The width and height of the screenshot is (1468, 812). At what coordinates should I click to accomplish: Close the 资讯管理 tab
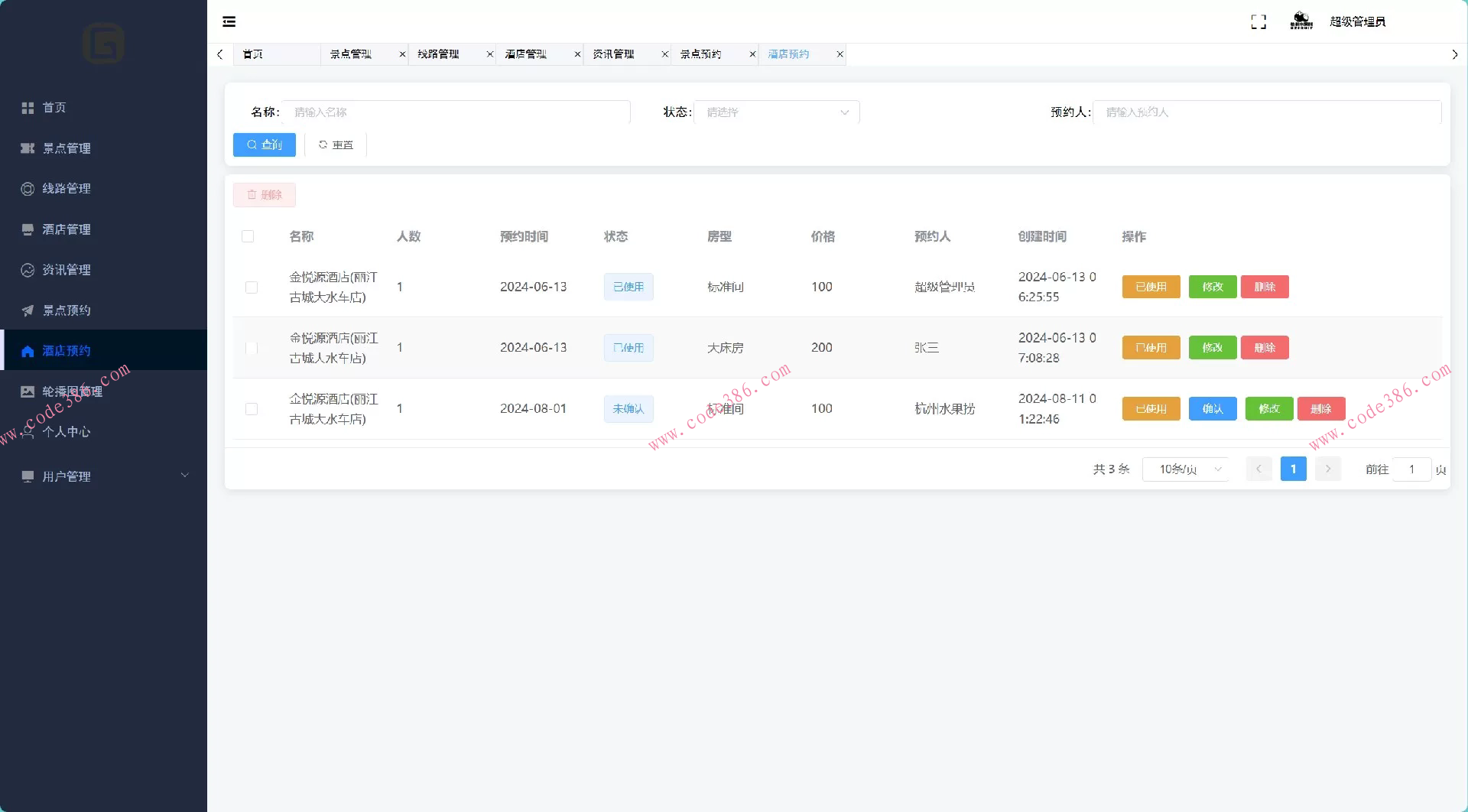tap(663, 54)
